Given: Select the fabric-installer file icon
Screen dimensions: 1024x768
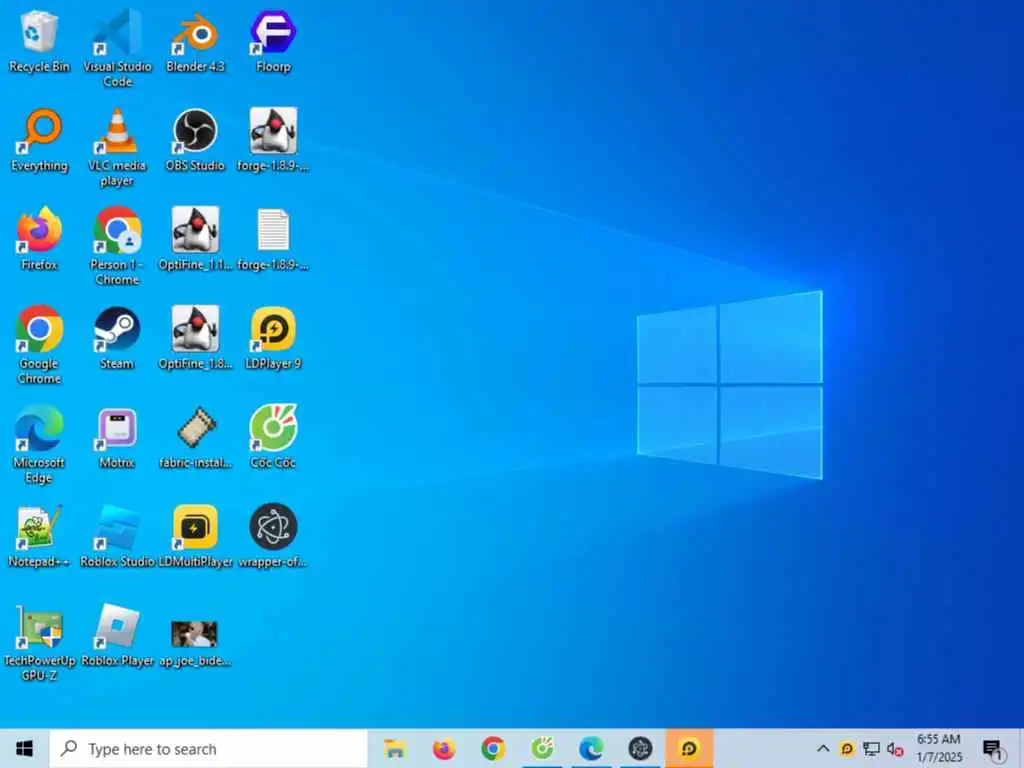Looking at the screenshot, I should click(x=195, y=438).
